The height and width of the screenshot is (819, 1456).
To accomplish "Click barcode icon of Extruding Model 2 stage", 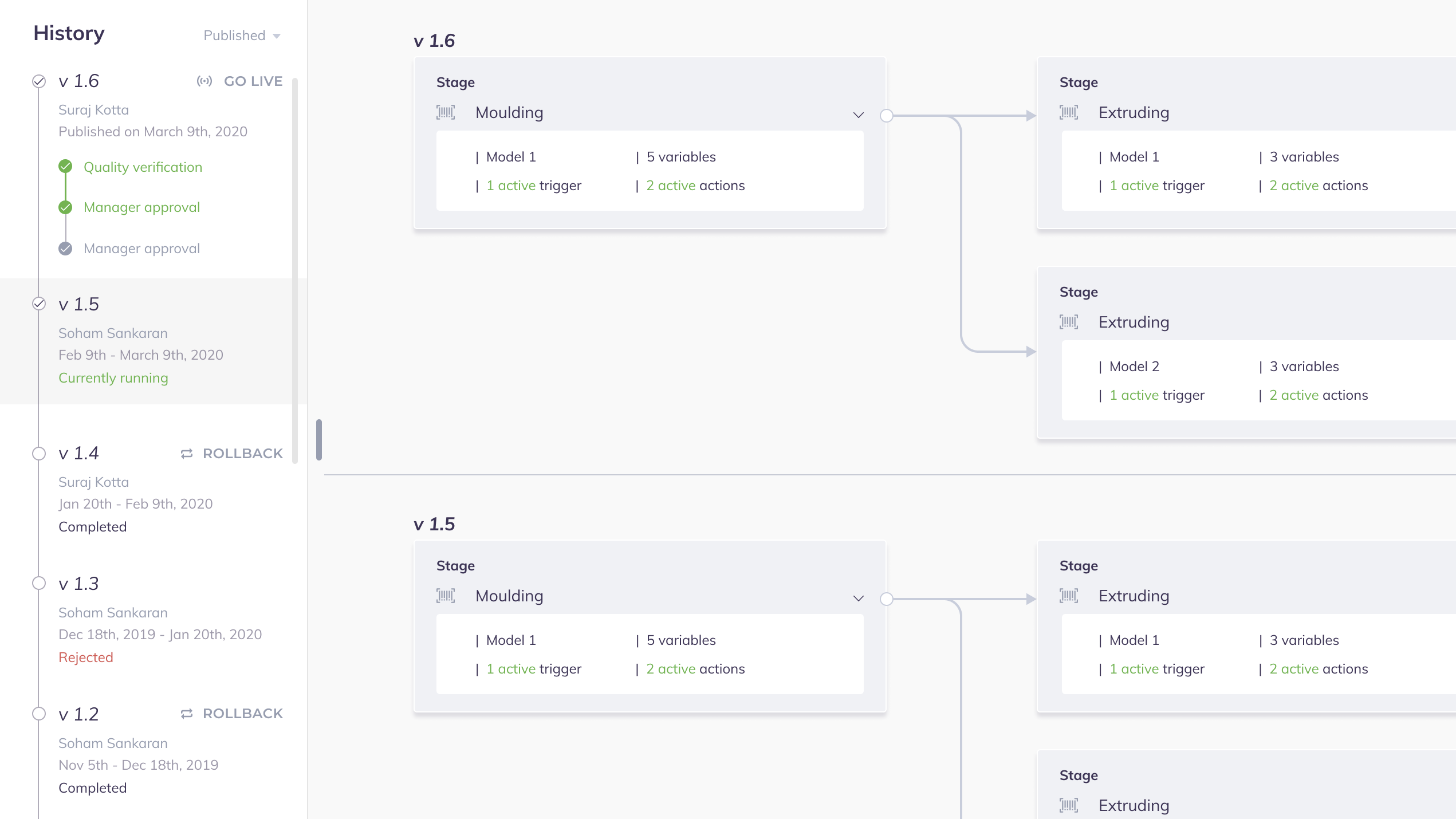I will pyautogui.click(x=1069, y=322).
